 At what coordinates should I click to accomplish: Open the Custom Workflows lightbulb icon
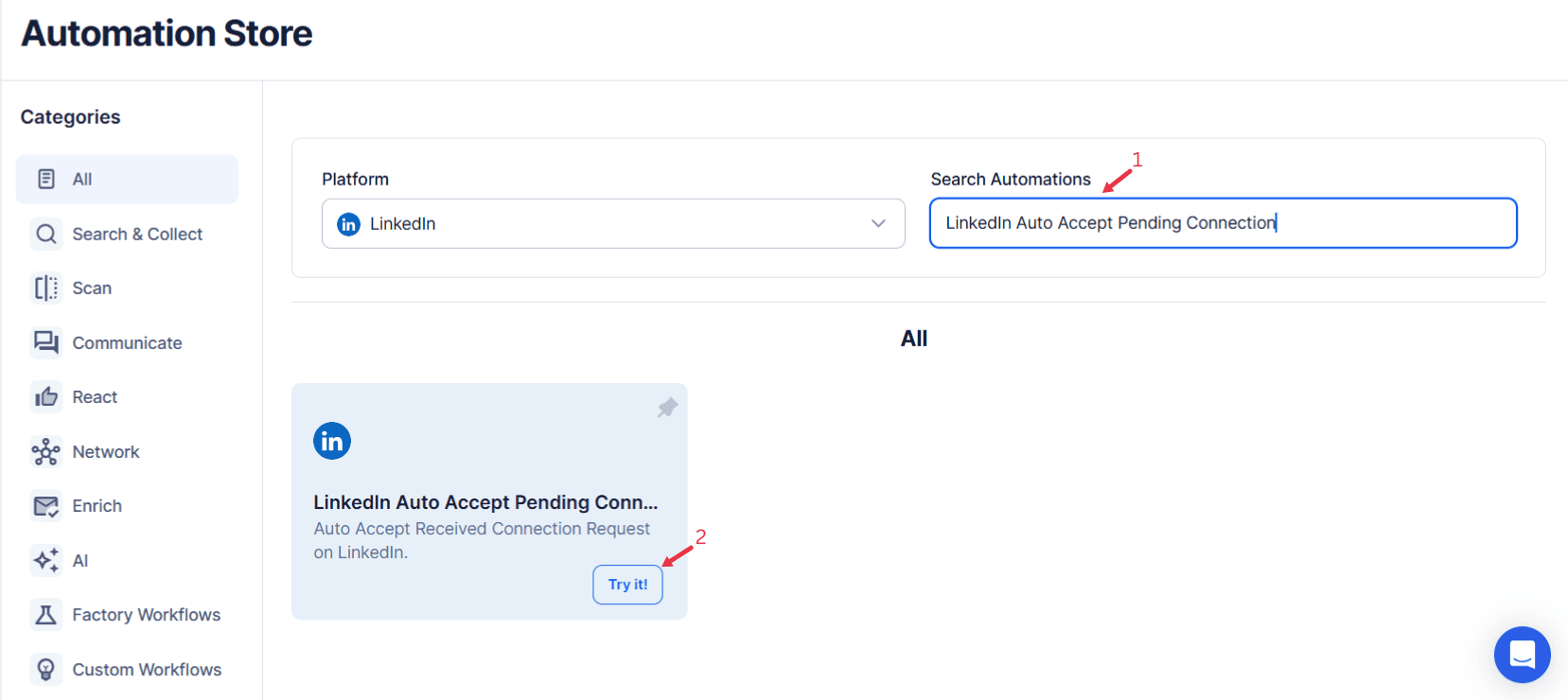click(x=45, y=669)
